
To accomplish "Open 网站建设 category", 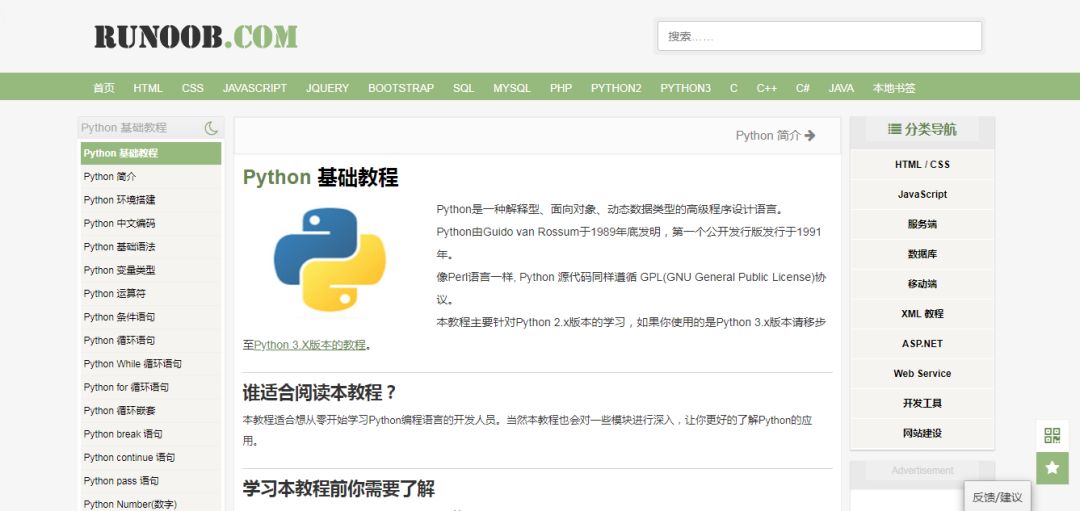I will pyautogui.click(x=922, y=433).
